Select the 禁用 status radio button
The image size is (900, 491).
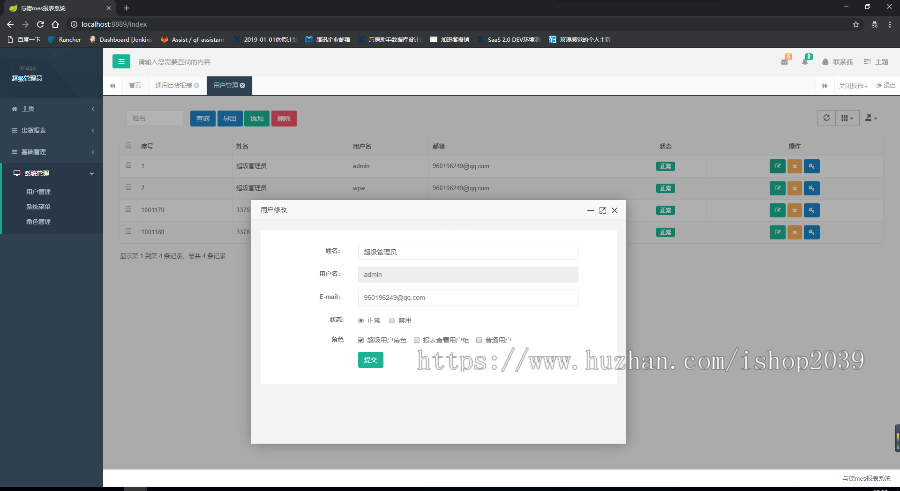(x=391, y=320)
